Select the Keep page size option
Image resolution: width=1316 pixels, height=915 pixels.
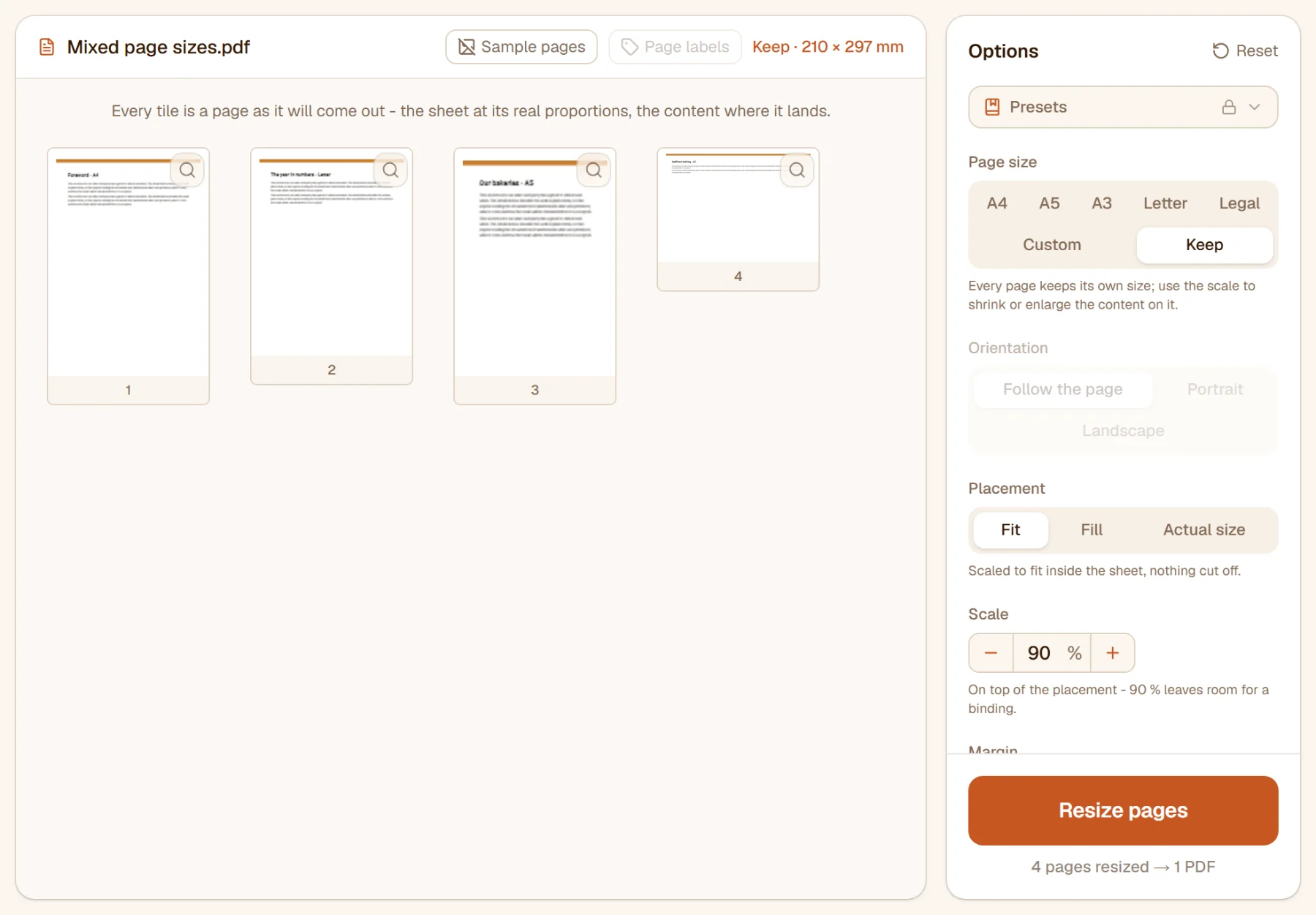[x=1204, y=245]
